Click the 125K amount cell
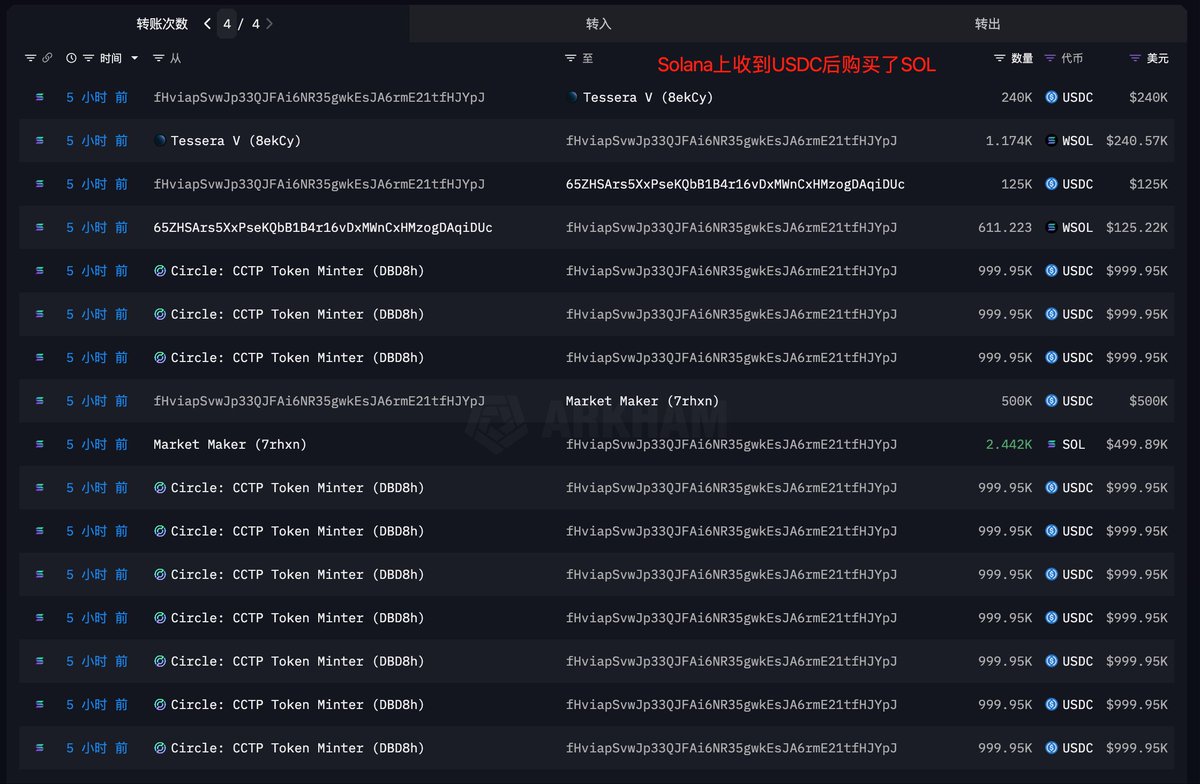Image resolution: width=1200 pixels, height=784 pixels. 1016,184
